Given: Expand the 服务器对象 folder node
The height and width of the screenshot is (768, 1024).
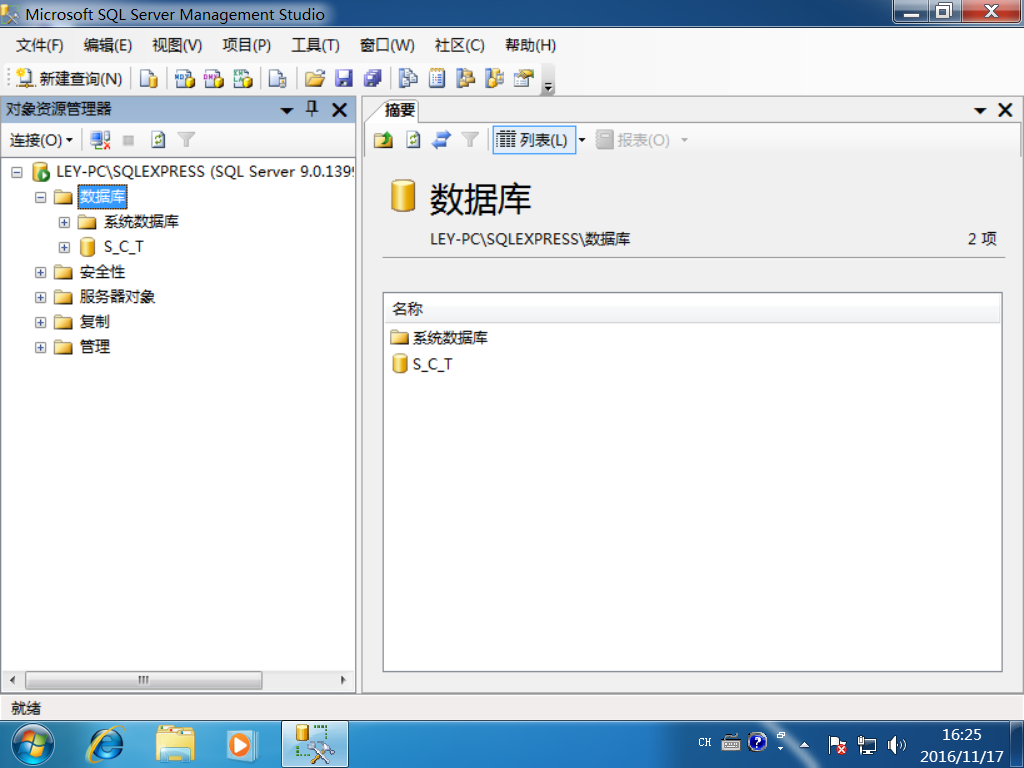Looking at the screenshot, I should pos(40,298).
